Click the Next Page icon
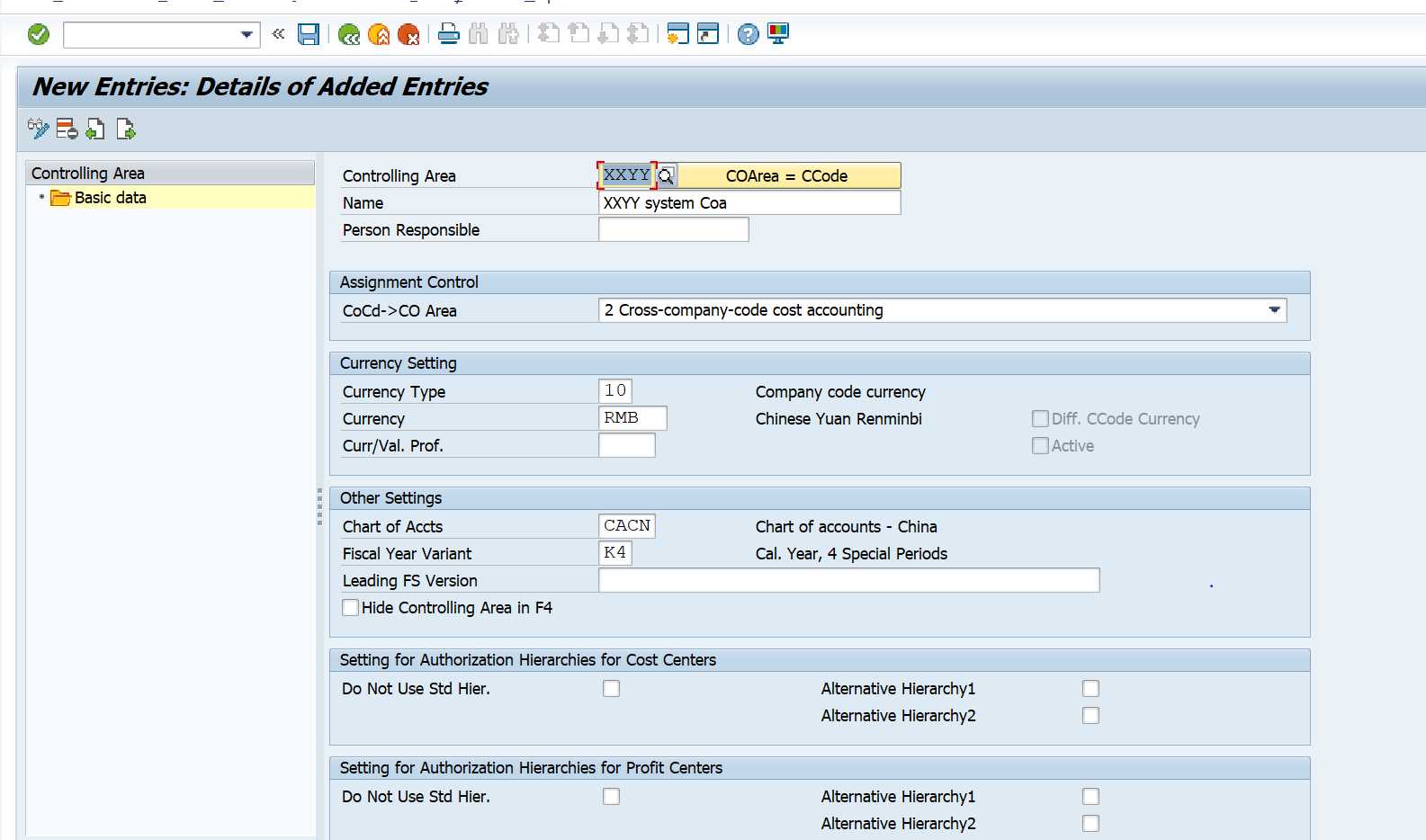The image size is (1426, 840). click(x=608, y=34)
